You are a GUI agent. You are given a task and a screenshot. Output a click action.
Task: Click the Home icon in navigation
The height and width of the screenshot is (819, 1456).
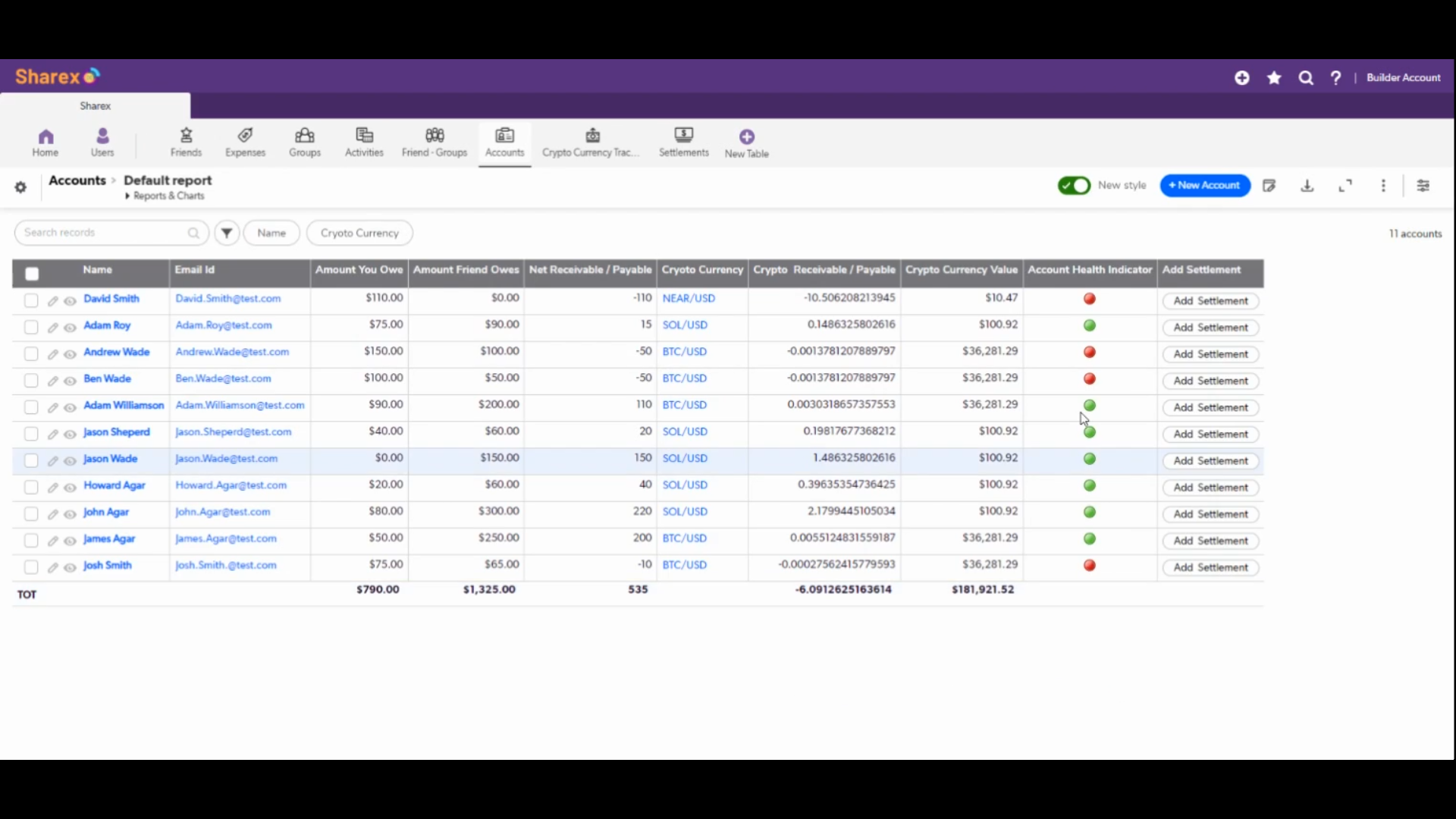45,137
